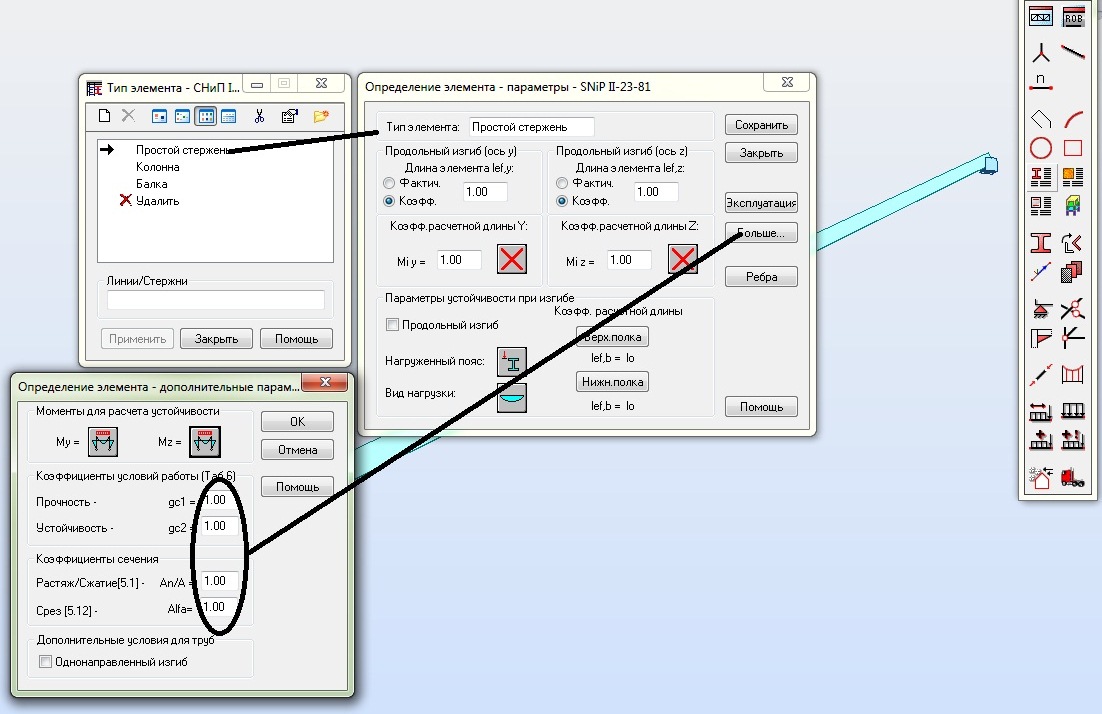Image resolution: width=1102 pixels, height=714 pixels.
Task: Click Помощь in the parameters dialog
Action: [761, 407]
